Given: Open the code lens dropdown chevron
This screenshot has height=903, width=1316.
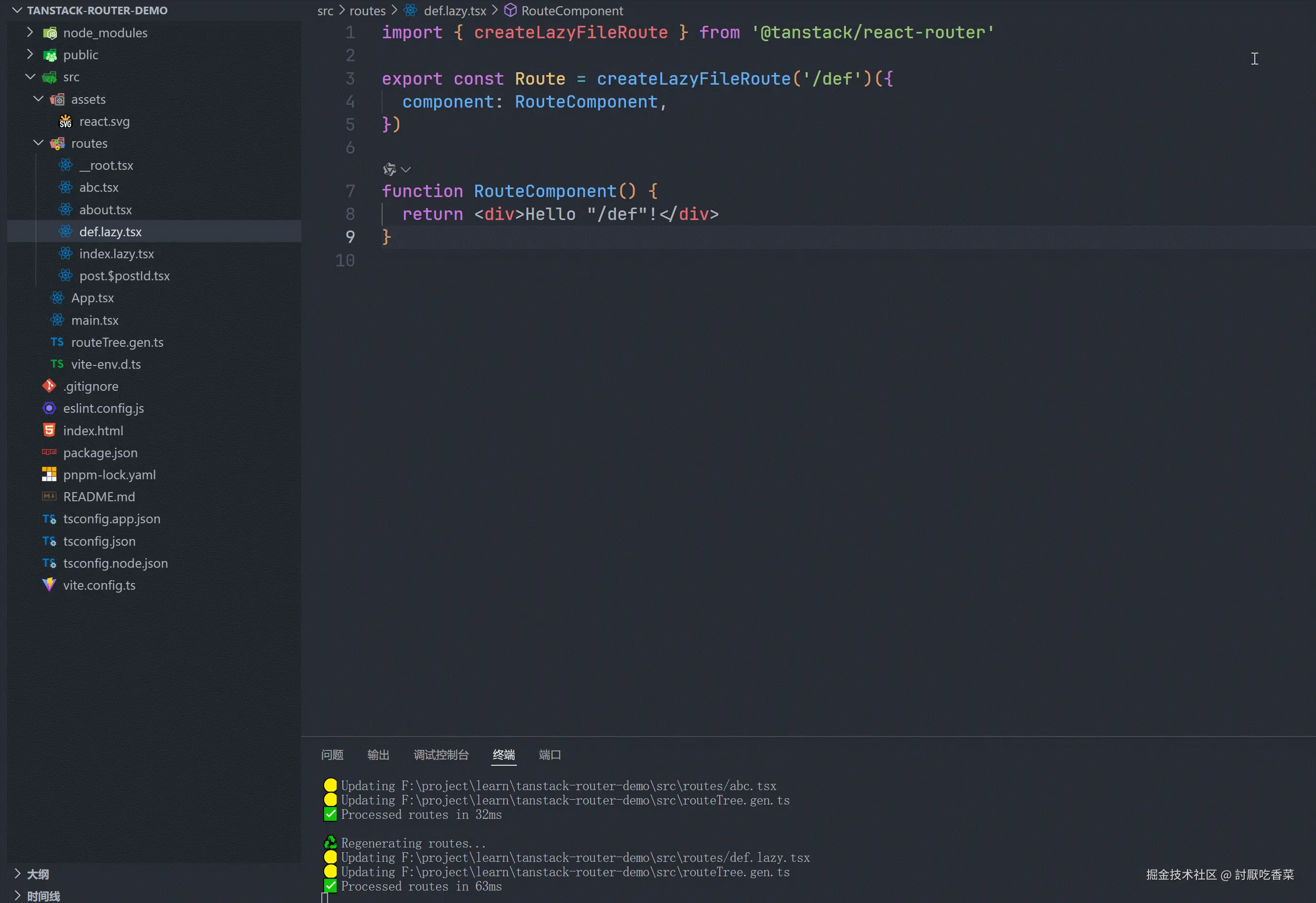Looking at the screenshot, I should pyautogui.click(x=406, y=169).
